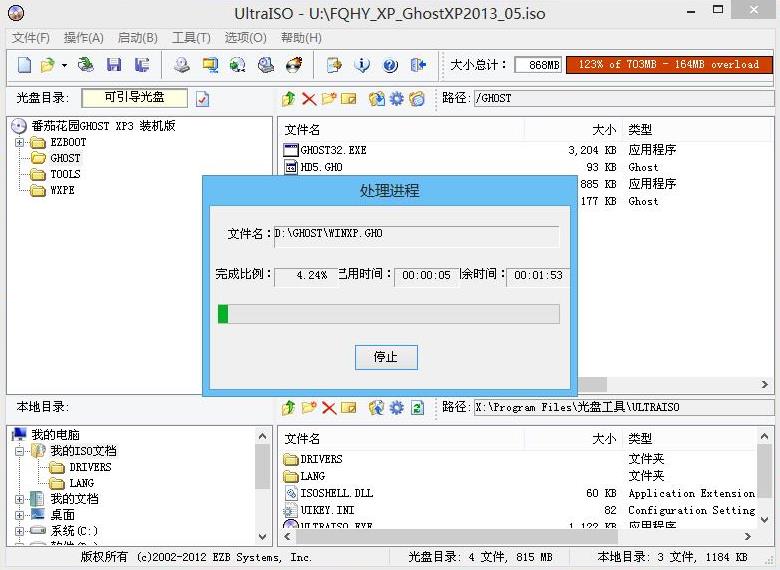The image size is (780, 570).
Task: Click the boot info checkmark page icon
Action: (202, 99)
